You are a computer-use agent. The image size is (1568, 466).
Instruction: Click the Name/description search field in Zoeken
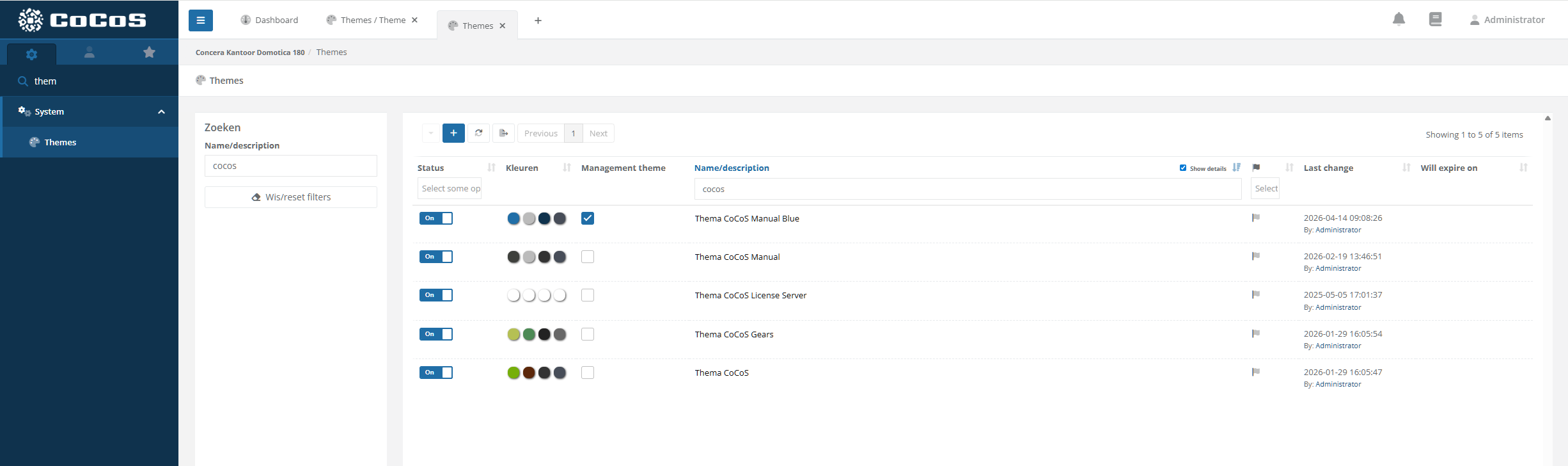[291, 166]
